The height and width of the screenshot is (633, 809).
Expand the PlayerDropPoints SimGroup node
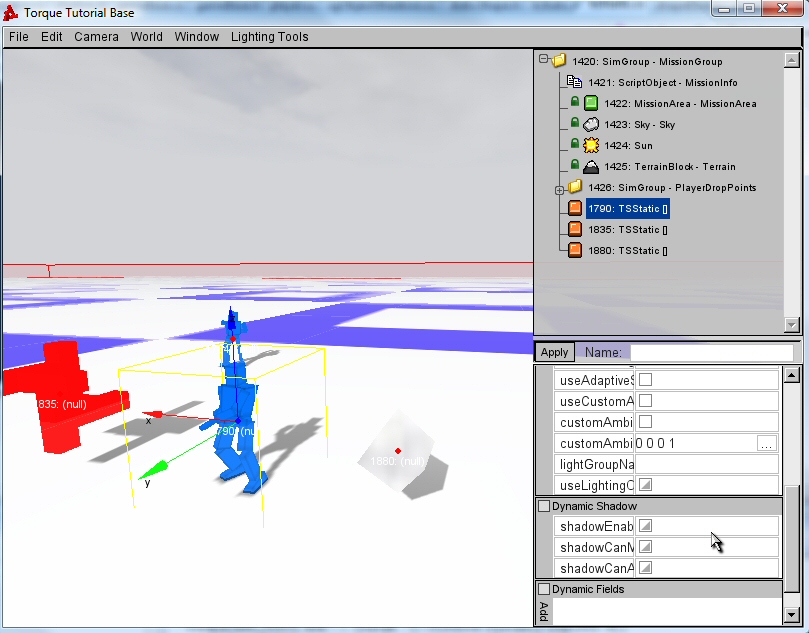(559, 188)
